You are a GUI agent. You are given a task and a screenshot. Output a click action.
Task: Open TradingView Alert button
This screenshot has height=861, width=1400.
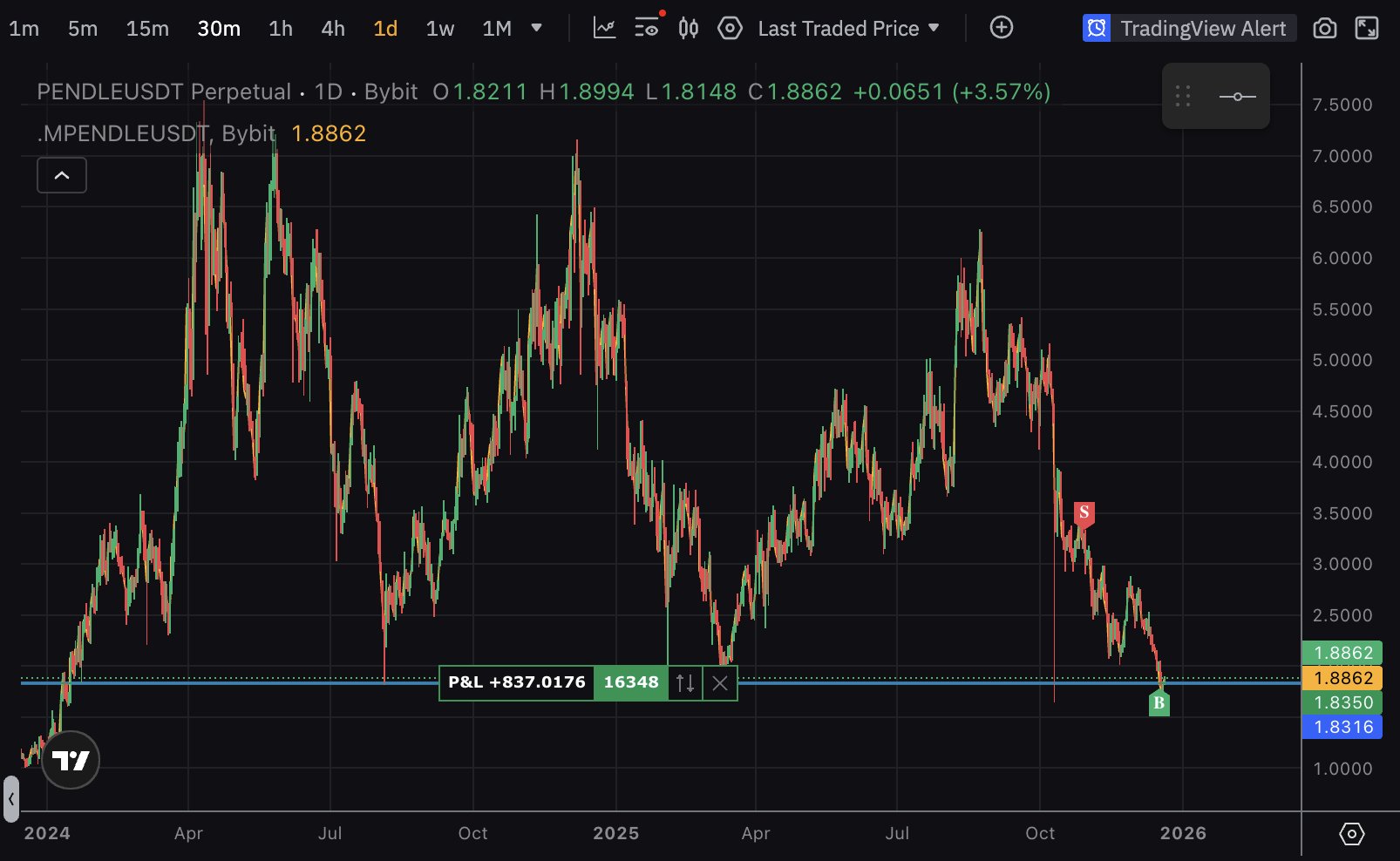click(x=1189, y=29)
